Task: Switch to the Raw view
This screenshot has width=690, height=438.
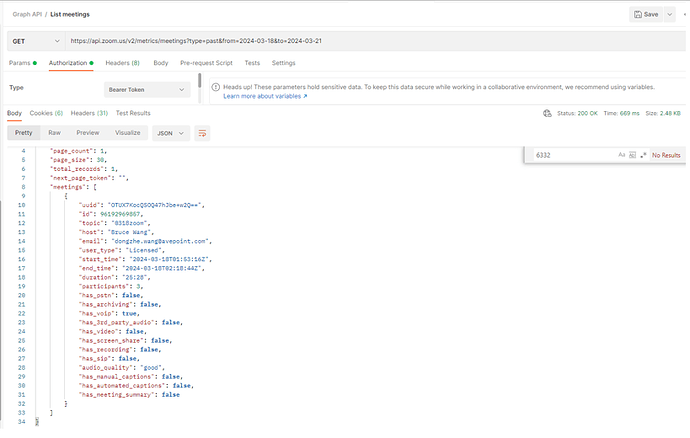Action: point(55,133)
